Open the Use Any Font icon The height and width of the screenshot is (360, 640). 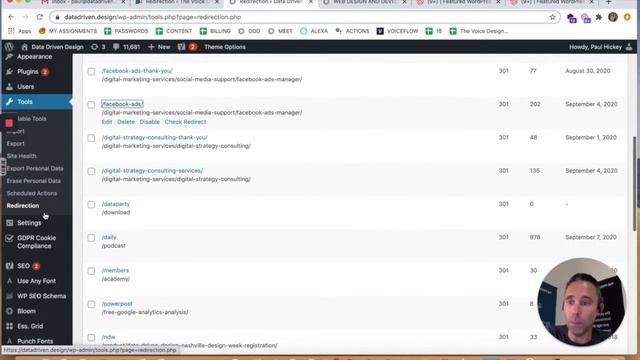coord(9,281)
